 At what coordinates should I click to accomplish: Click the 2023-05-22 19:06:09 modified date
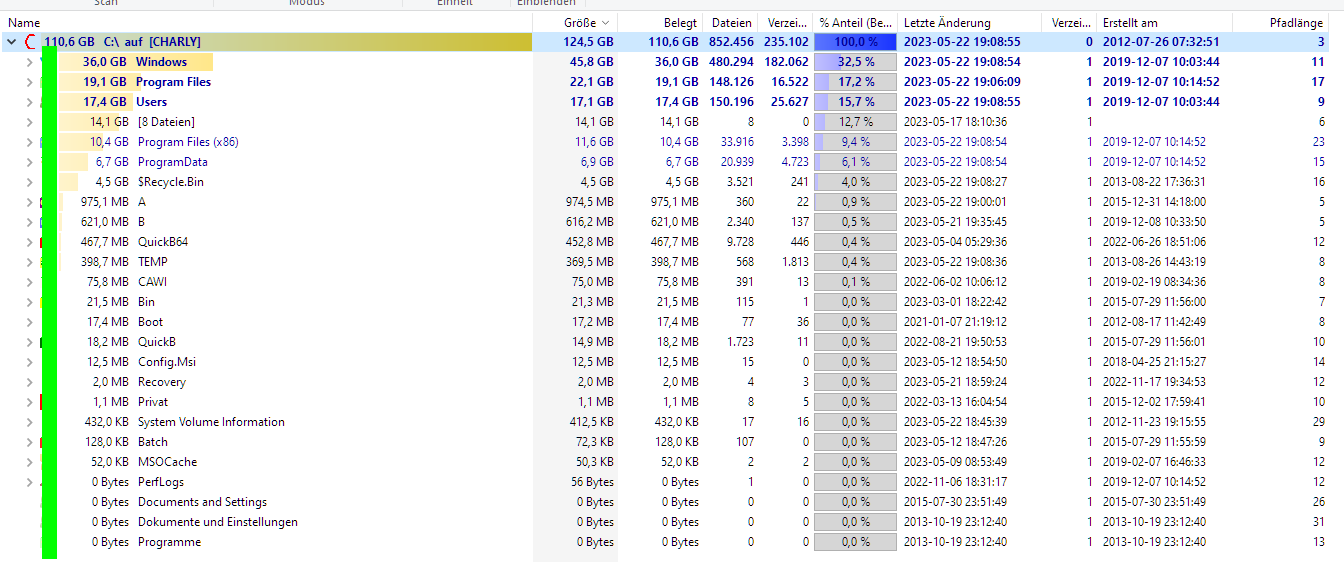[962, 82]
